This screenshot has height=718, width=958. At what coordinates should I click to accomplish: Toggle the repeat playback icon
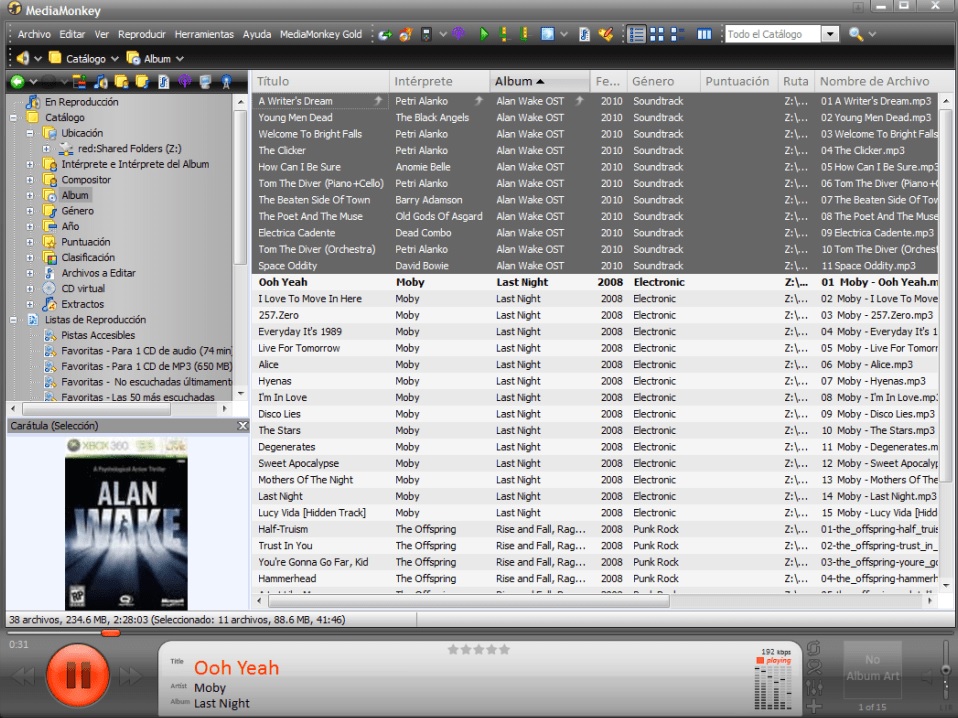[x=814, y=648]
